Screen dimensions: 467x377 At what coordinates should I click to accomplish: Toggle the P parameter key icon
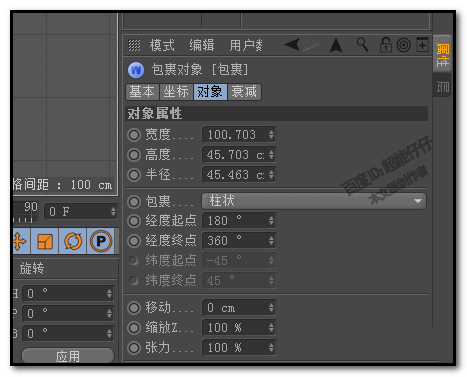pyautogui.click(x=101, y=241)
